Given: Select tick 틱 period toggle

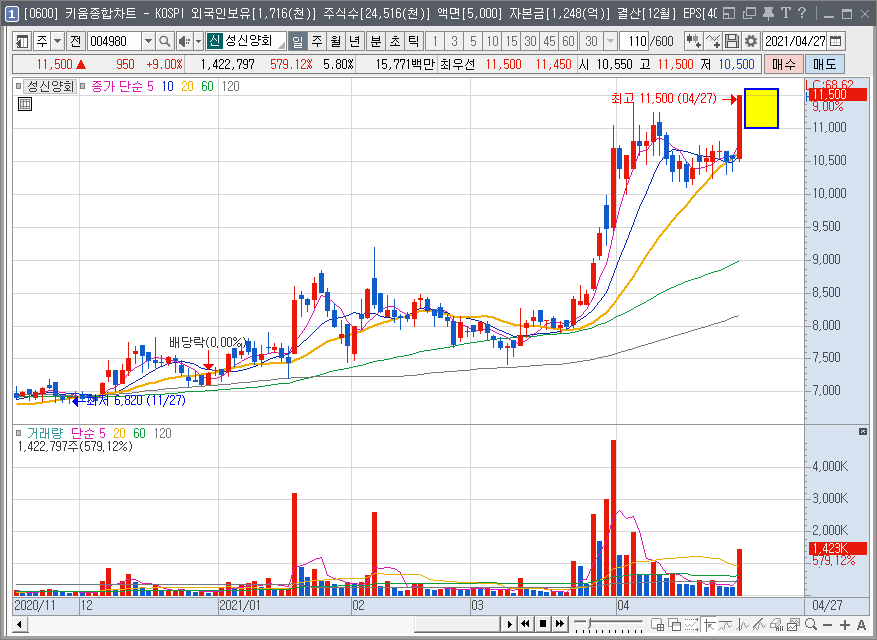Looking at the screenshot, I should [413, 41].
